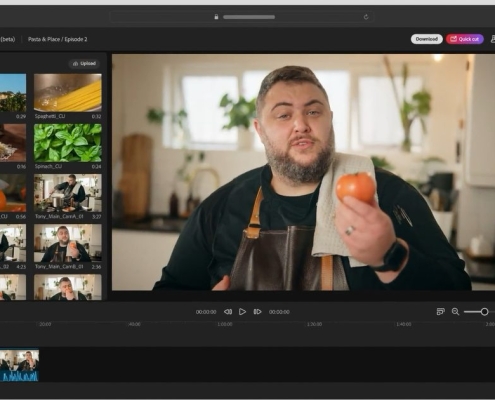This screenshot has height=400, width=495.
Task: Click the clip on the timeline track
Action: click(19, 365)
